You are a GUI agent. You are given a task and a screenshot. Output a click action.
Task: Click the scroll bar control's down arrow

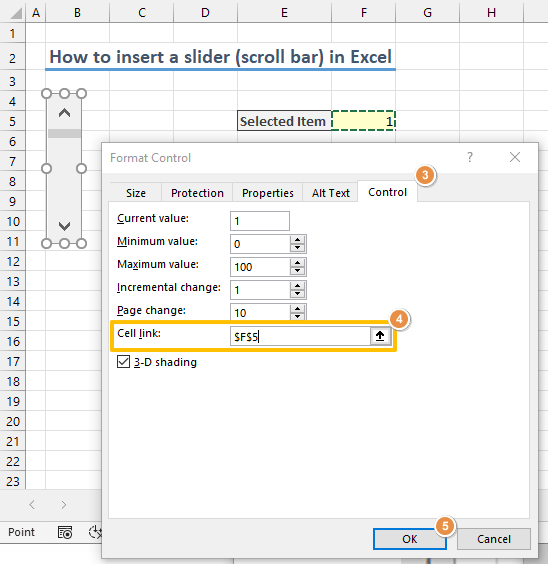[64, 226]
